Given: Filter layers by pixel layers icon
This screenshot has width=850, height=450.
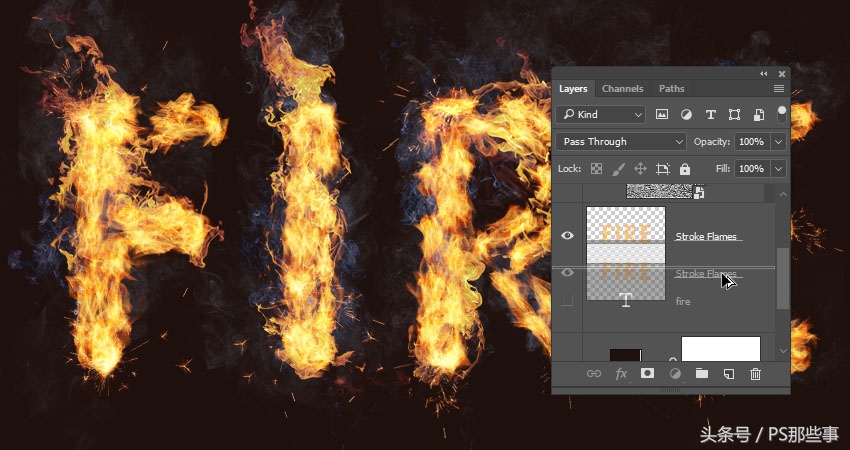Looking at the screenshot, I should point(662,114).
